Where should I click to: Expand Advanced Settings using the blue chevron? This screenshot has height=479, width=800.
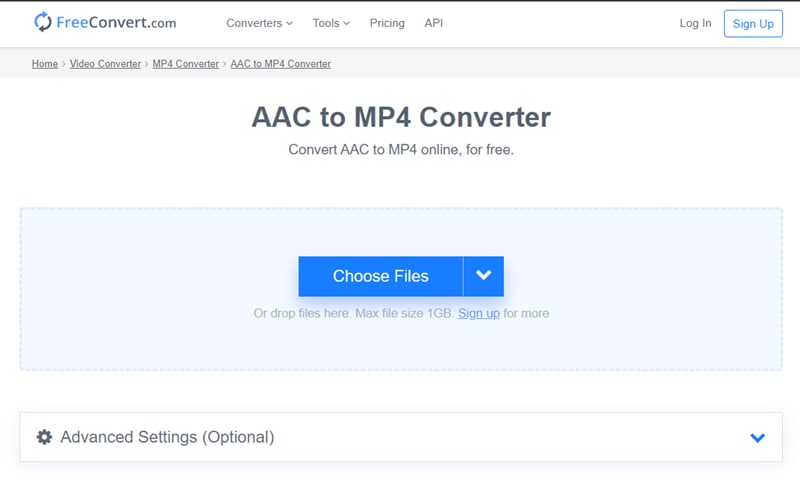pos(757,437)
